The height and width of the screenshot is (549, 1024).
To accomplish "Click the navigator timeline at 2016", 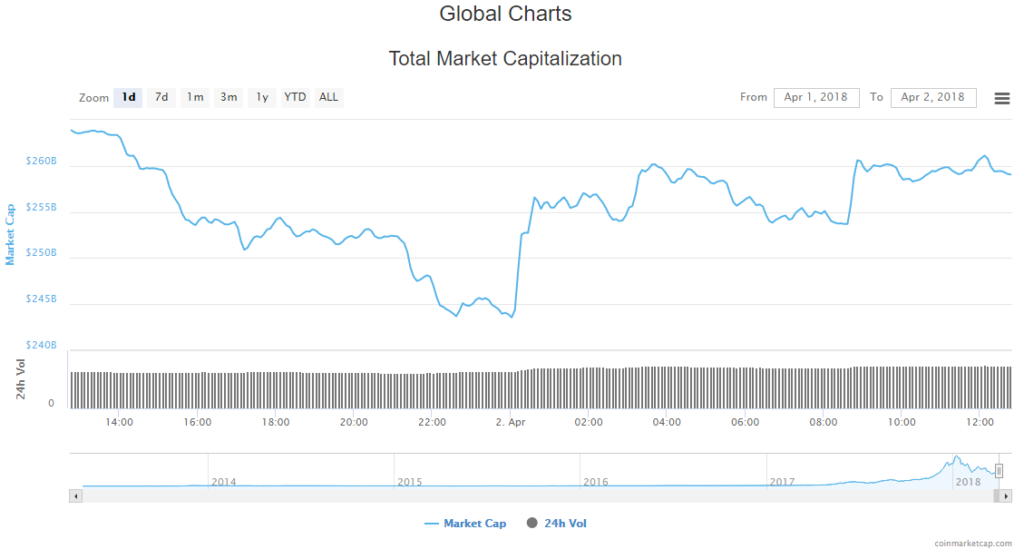I will pos(595,481).
